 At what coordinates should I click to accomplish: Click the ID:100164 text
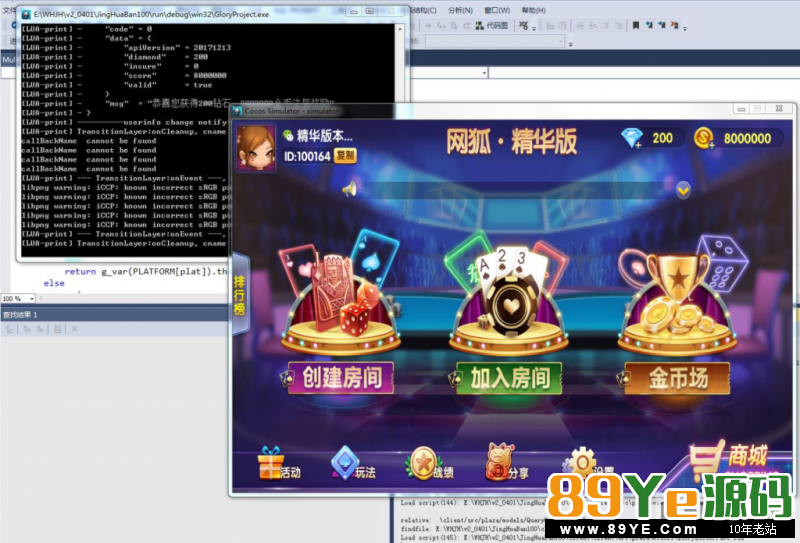pyautogui.click(x=307, y=156)
